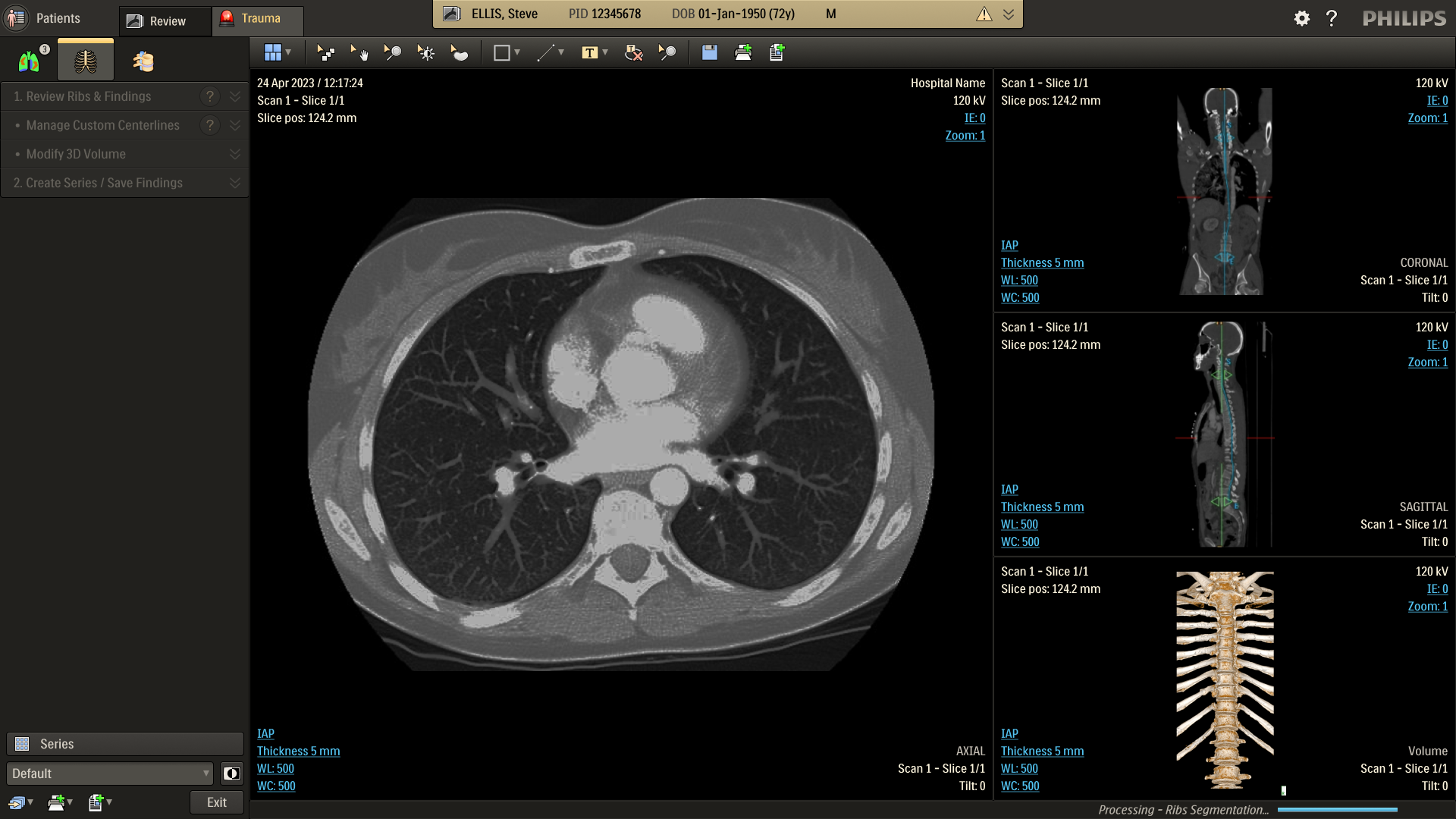Toggle the invert image button beside Default
The image size is (1456, 819).
(231, 773)
